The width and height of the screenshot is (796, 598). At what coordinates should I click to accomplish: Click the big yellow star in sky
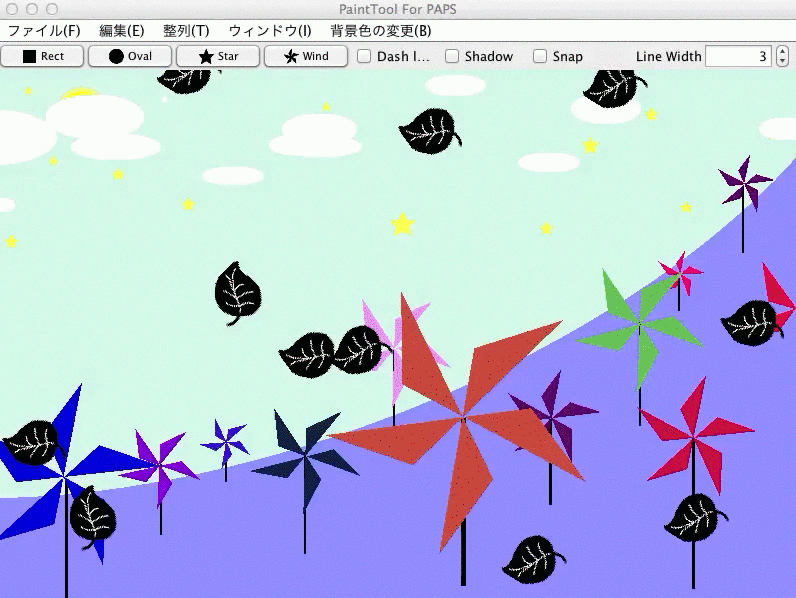pos(402,225)
